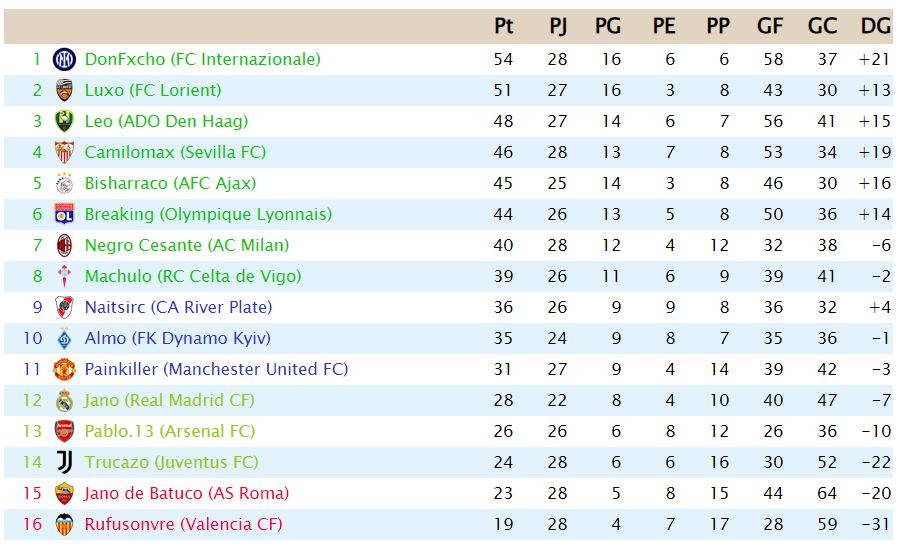Screen dimensions: 899x546
Task: Click the Olympique Lyonnais OL logo
Action: coord(64,214)
